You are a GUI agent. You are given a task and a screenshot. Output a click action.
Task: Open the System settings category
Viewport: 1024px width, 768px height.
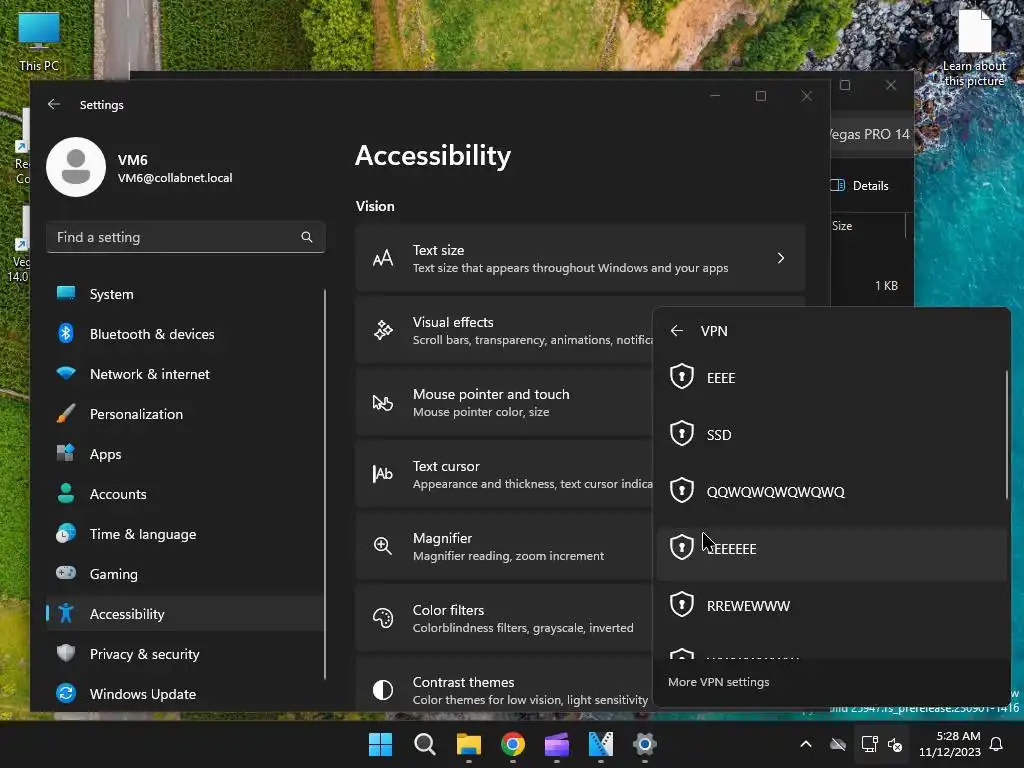click(x=185, y=294)
